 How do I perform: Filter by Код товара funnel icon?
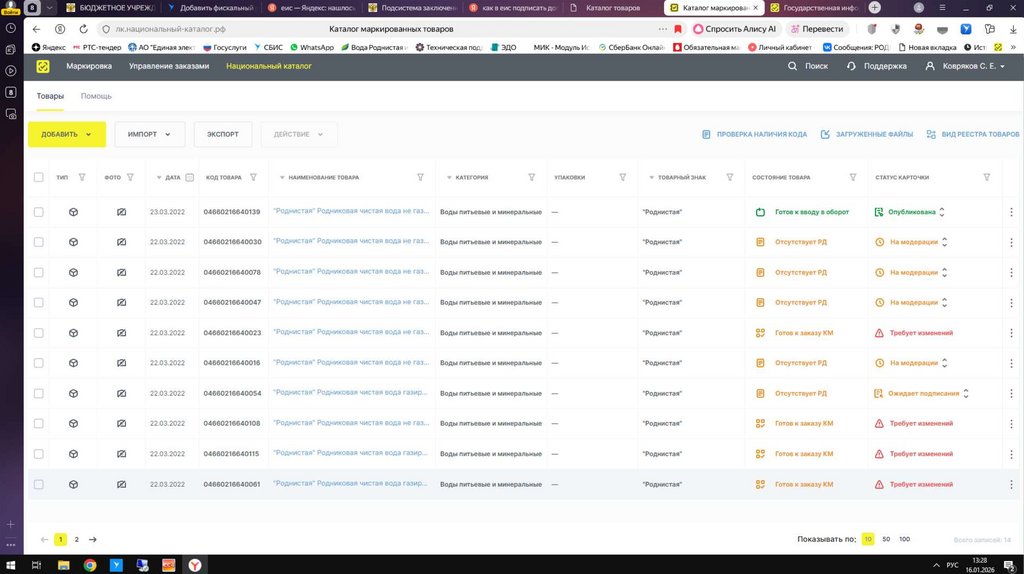[x=253, y=177]
